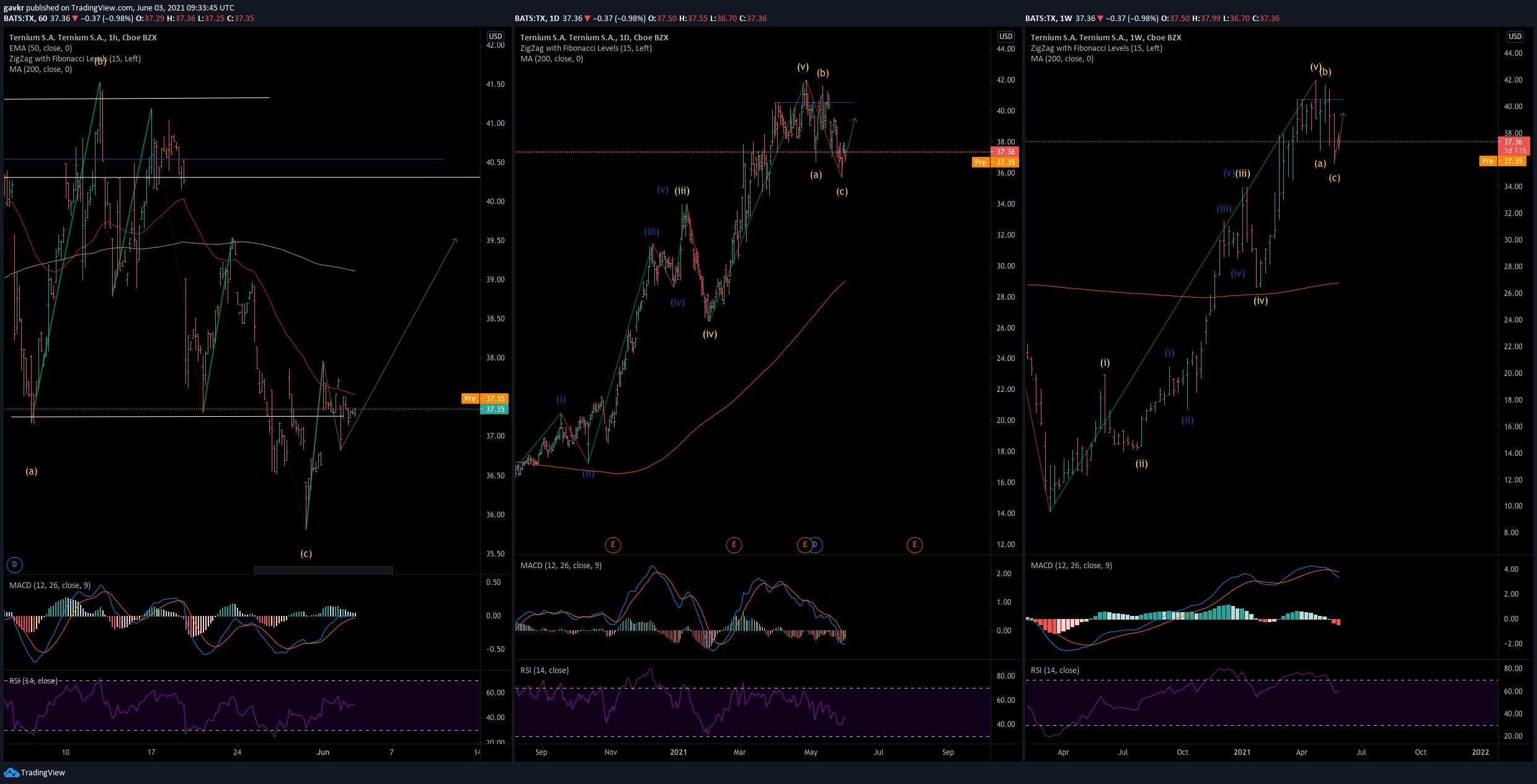
Task: Open 'gavkr published on TradingView.com' header
Action: click(119, 8)
